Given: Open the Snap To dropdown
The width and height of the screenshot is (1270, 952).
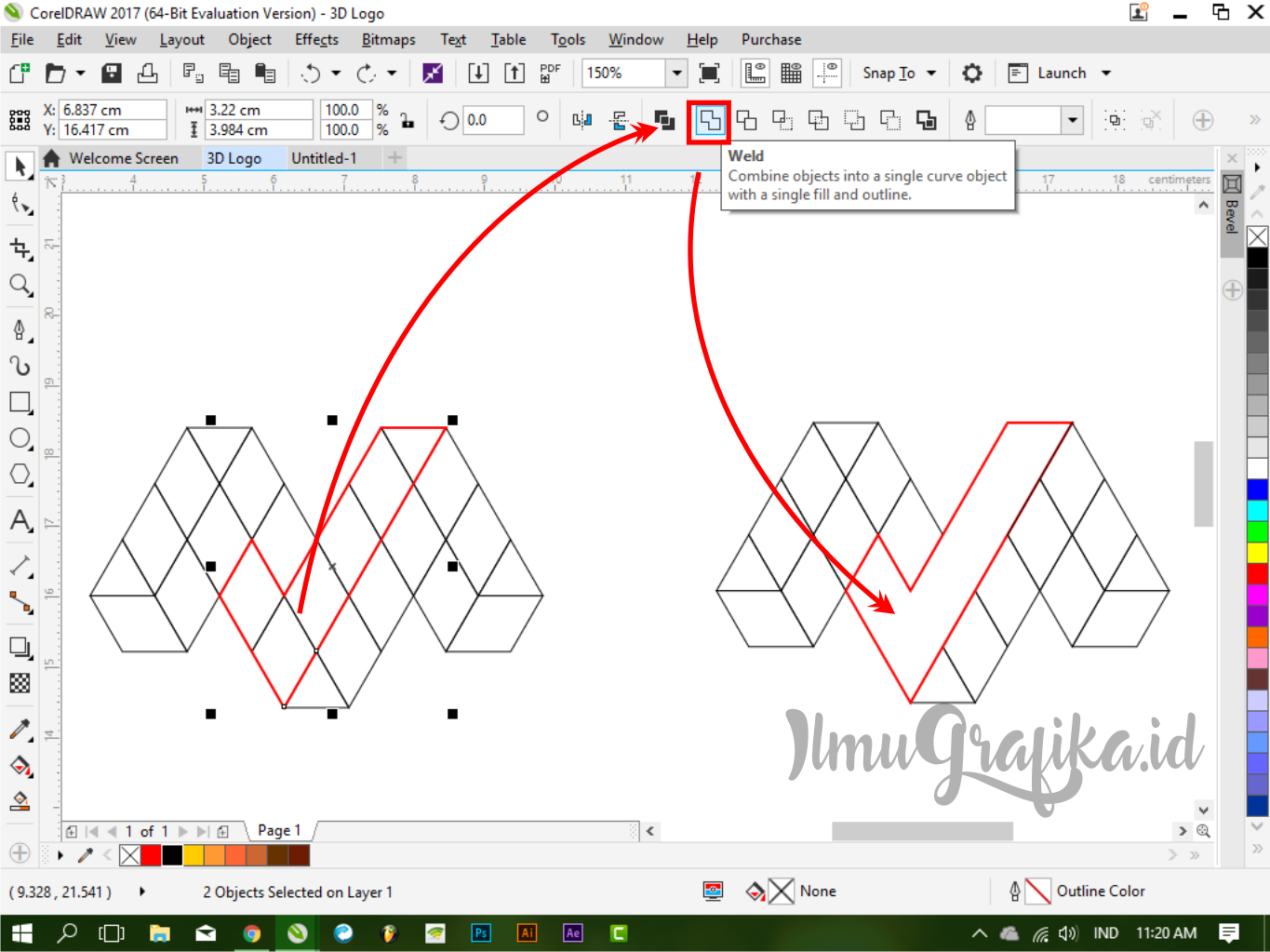Looking at the screenshot, I should [x=896, y=73].
